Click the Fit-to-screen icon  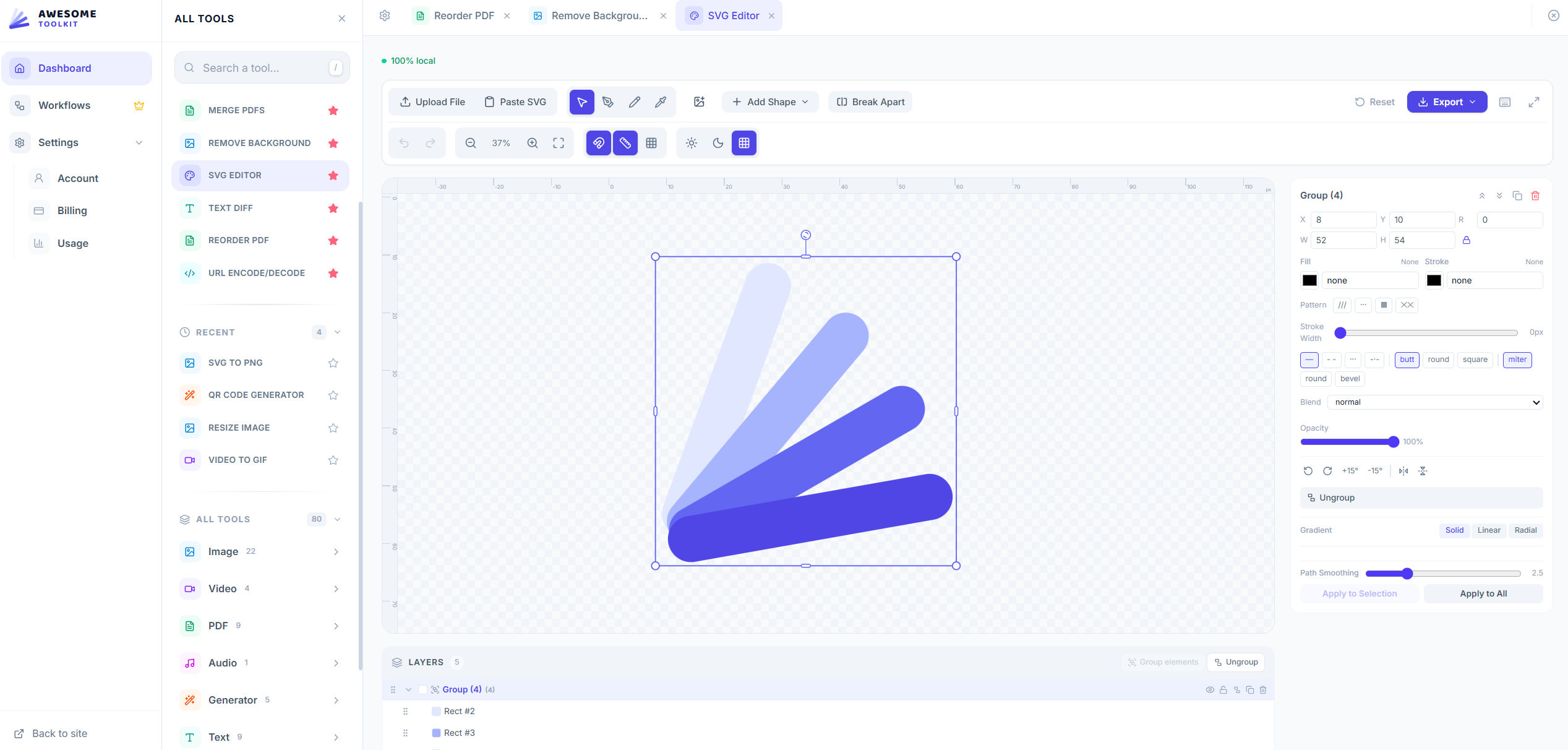click(558, 142)
